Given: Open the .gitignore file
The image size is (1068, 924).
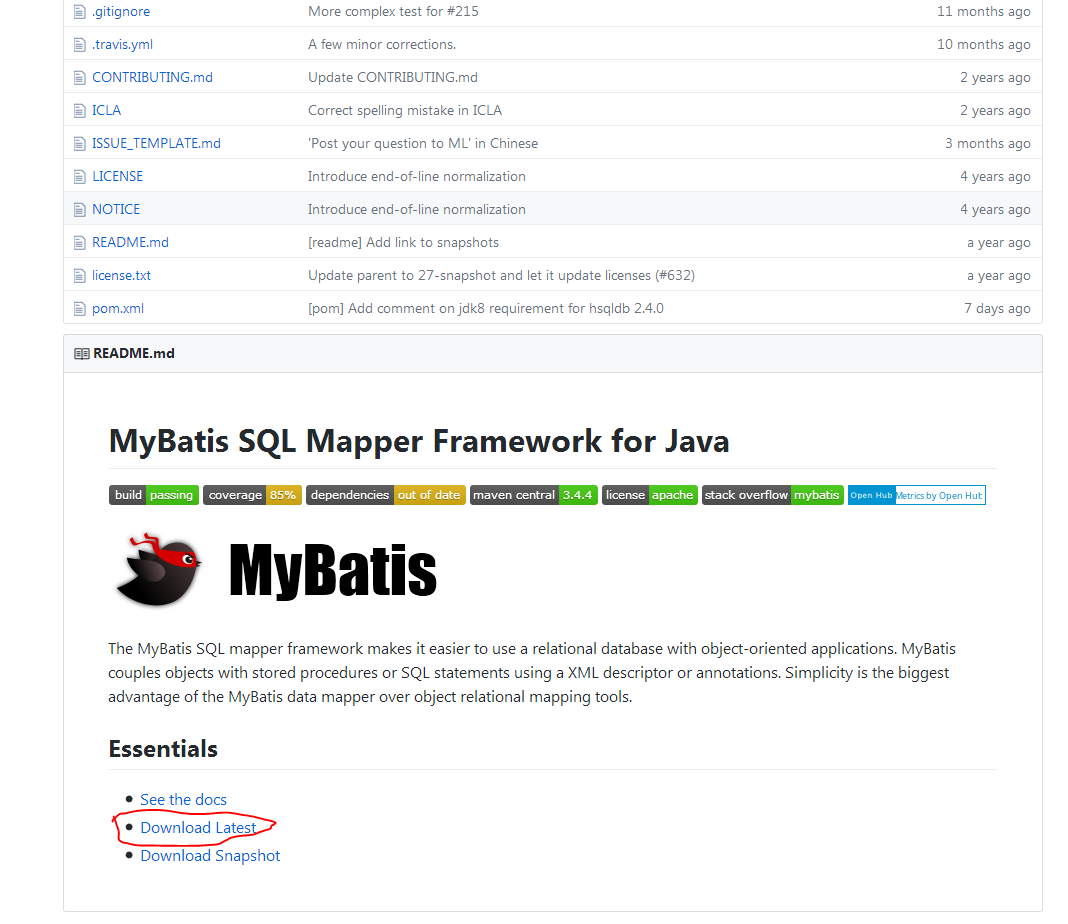Looking at the screenshot, I should (x=121, y=12).
